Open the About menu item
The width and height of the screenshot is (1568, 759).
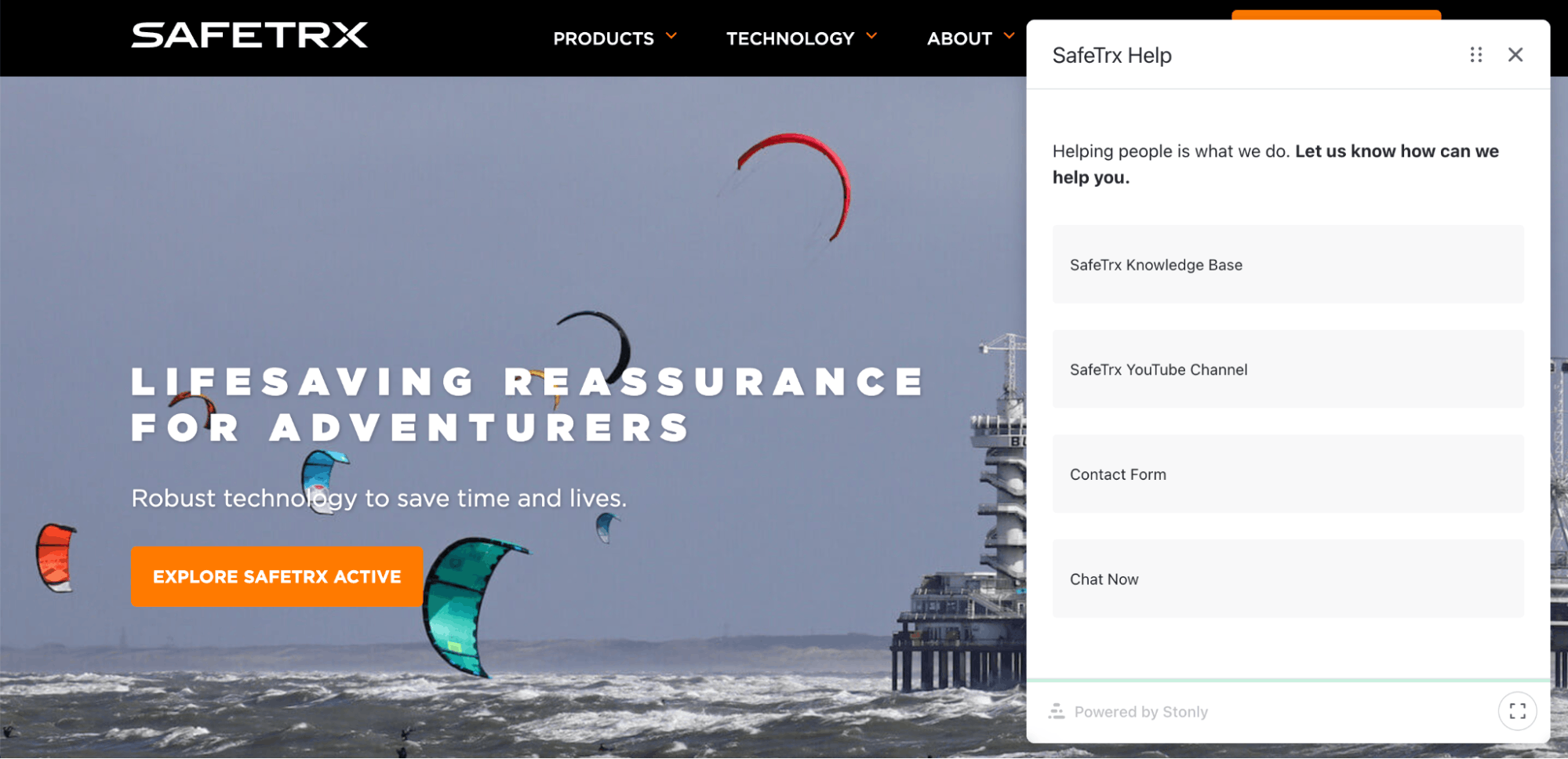tap(959, 38)
